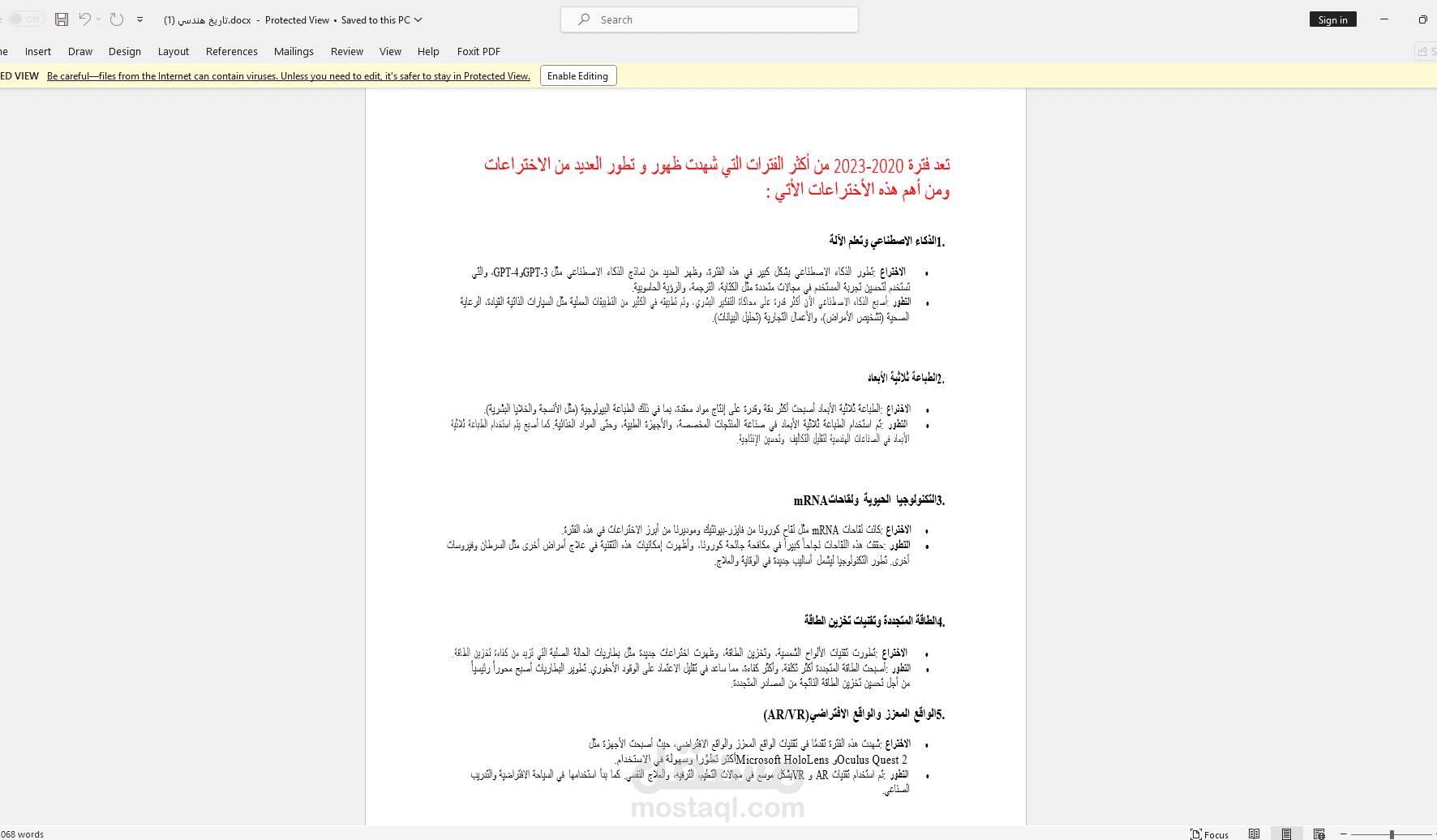Image resolution: width=1437 pixels, height=840 pixels.
Task: Open the Undo history dropdown arrow
Action: coord(99,19)
